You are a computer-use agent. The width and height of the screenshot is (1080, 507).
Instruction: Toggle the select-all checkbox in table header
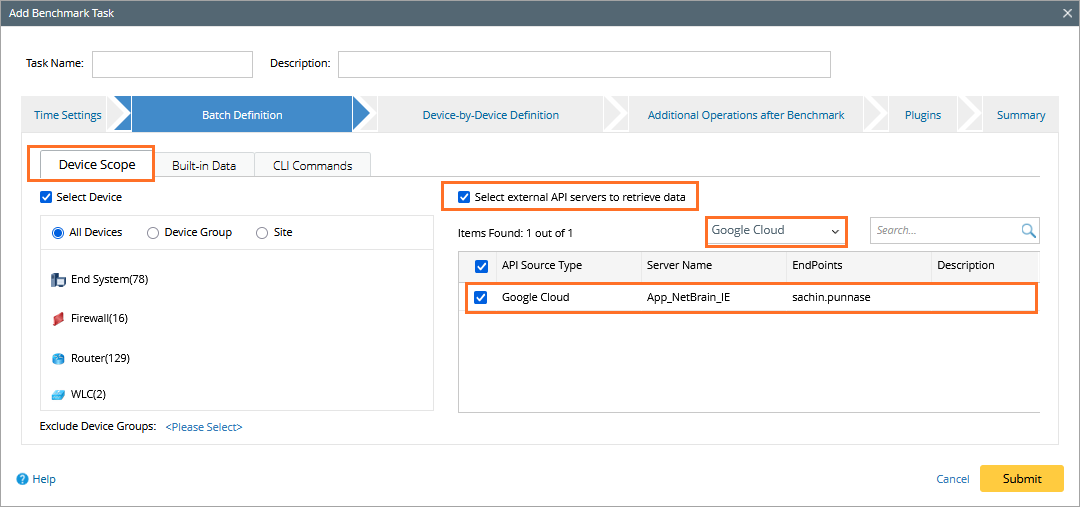point(481,265)
